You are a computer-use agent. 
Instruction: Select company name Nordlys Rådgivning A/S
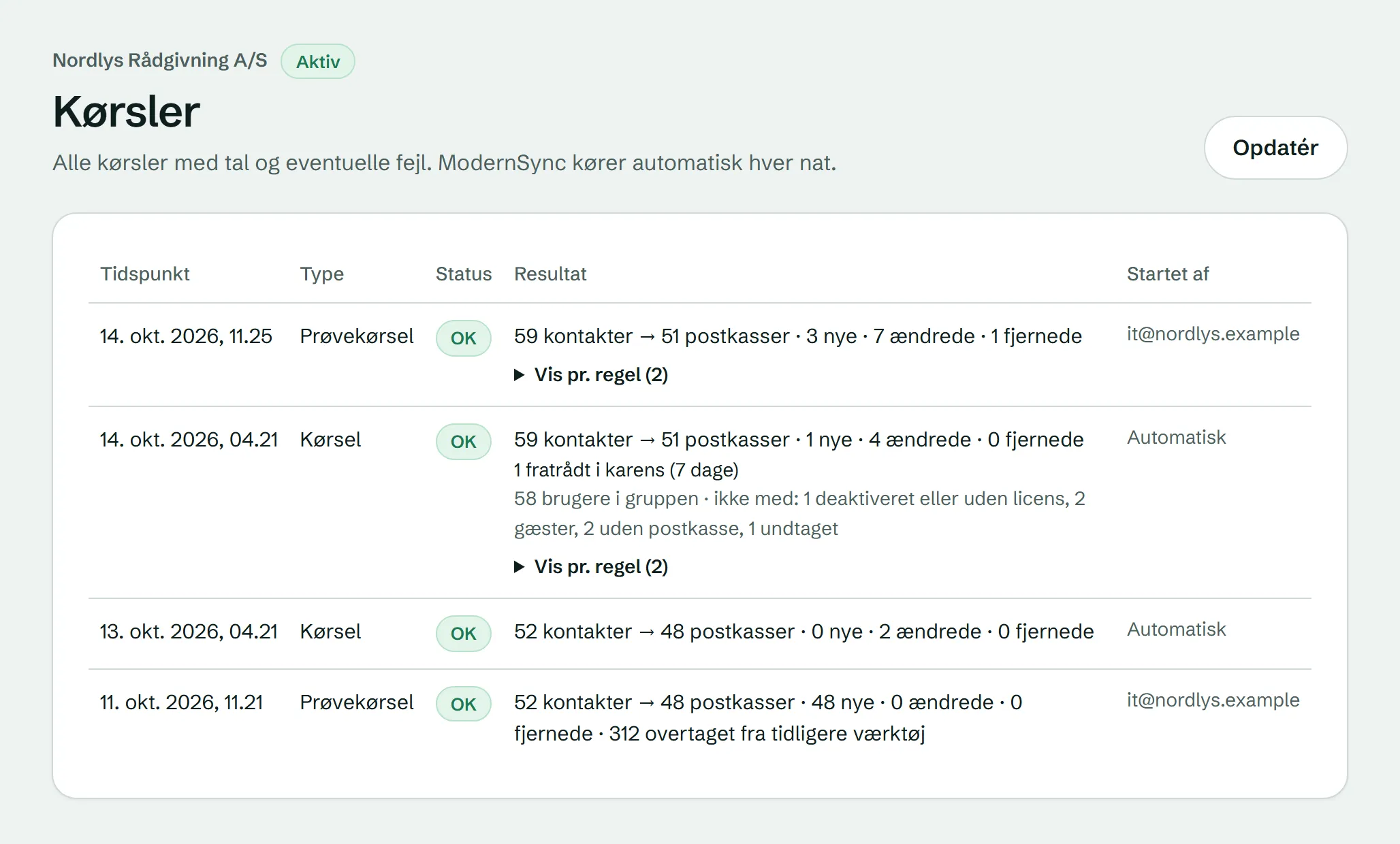[160, 60]
